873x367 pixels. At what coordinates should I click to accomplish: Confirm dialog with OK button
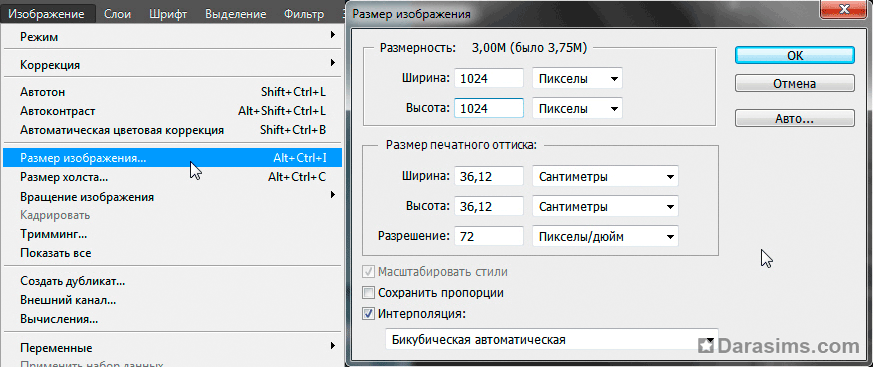point(794,55)
